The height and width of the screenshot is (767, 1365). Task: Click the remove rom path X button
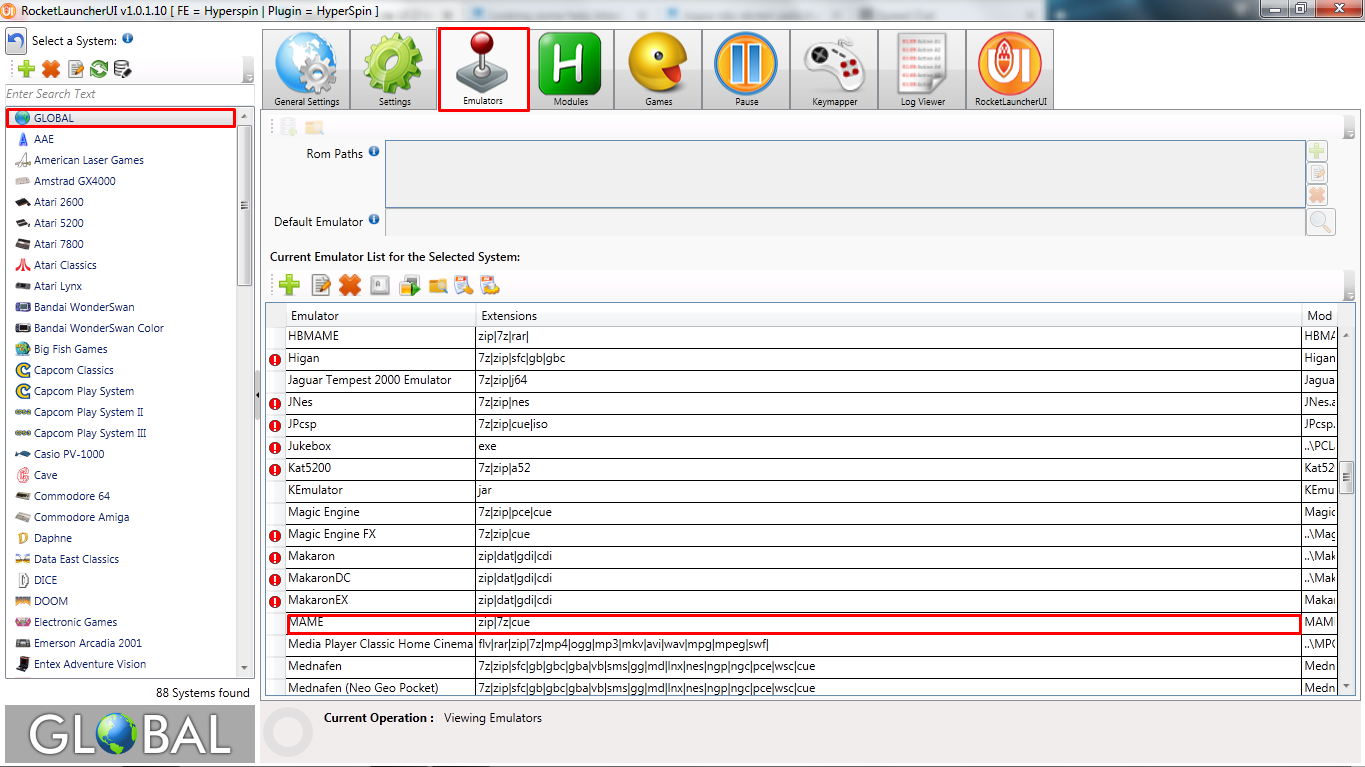point(1317,195)
